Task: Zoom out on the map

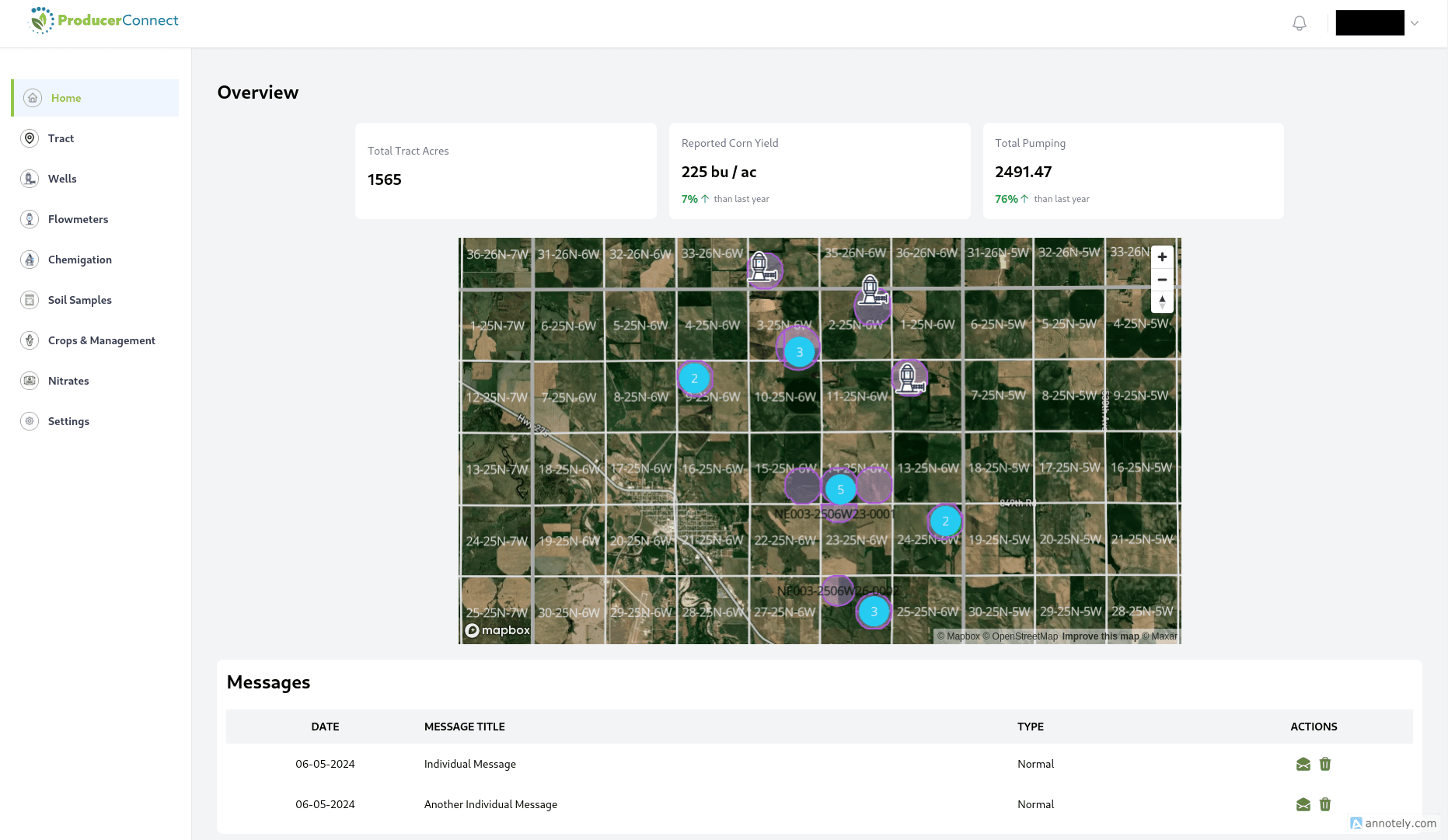Action: 1162,279
